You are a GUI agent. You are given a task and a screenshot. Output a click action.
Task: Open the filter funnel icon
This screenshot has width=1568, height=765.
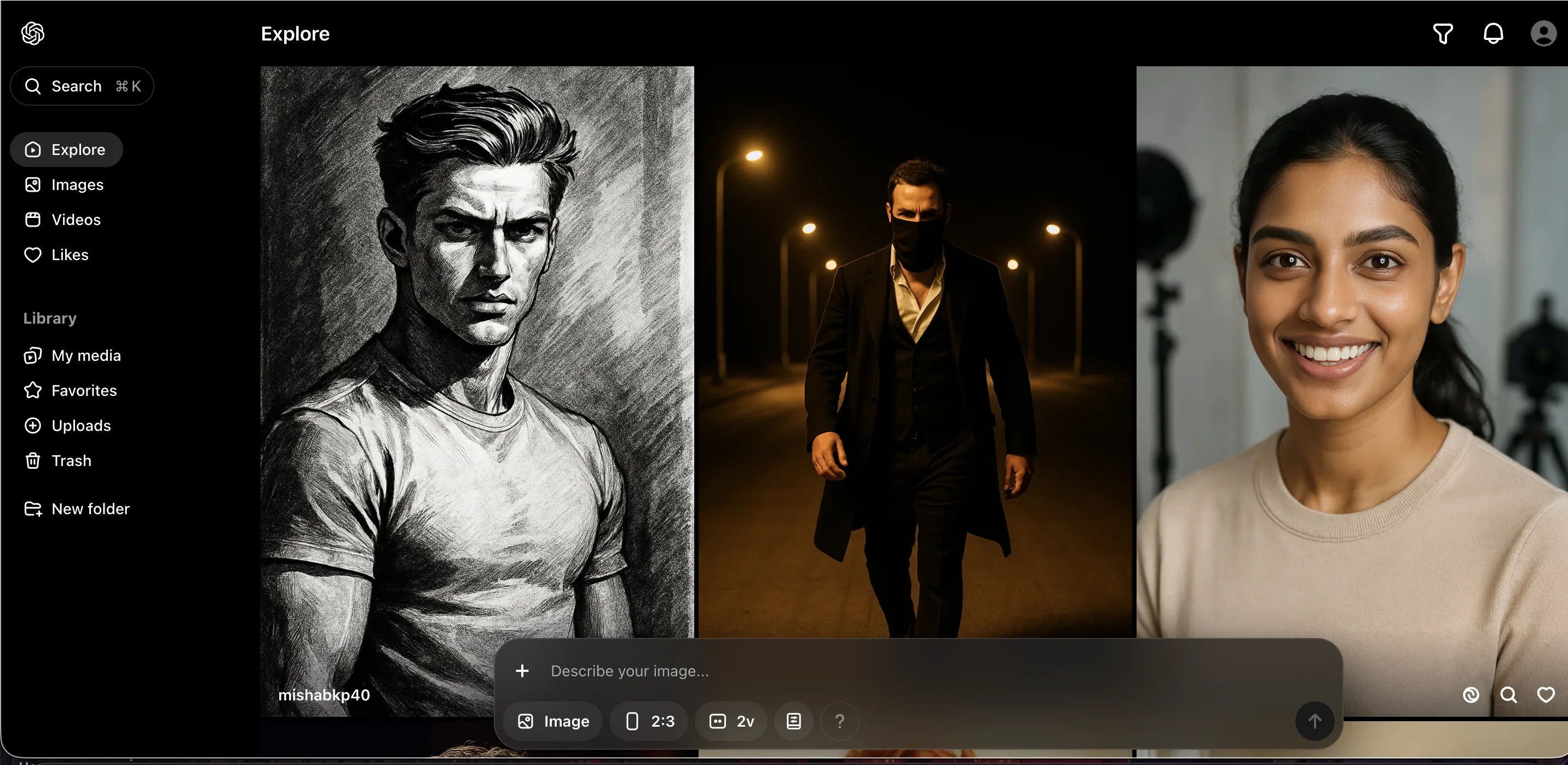coord(1443,33)
